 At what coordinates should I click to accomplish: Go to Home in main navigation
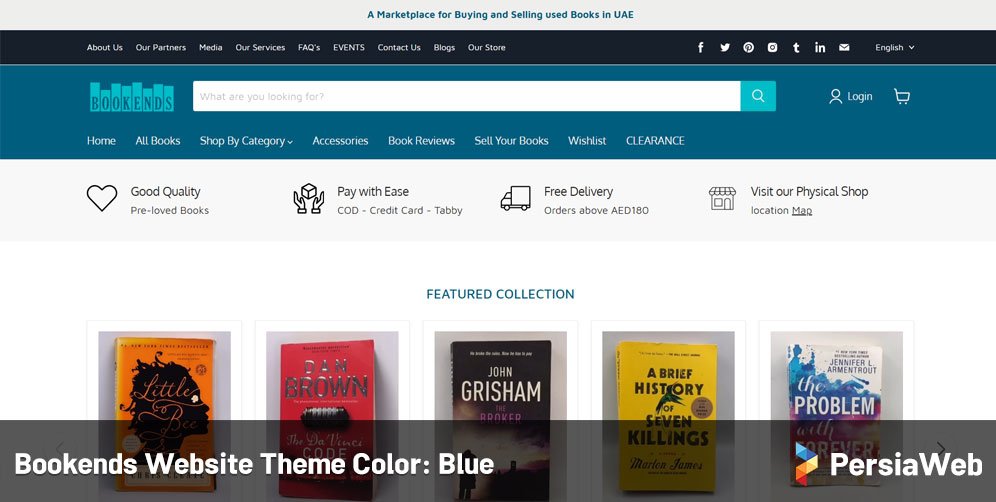(x=101, y=141)
